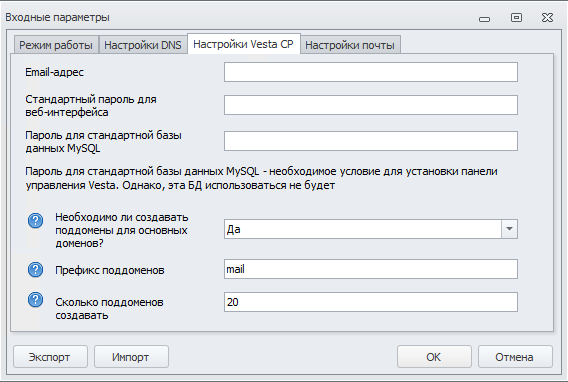Cancel with the Отмена button

(x=515, y=357)
